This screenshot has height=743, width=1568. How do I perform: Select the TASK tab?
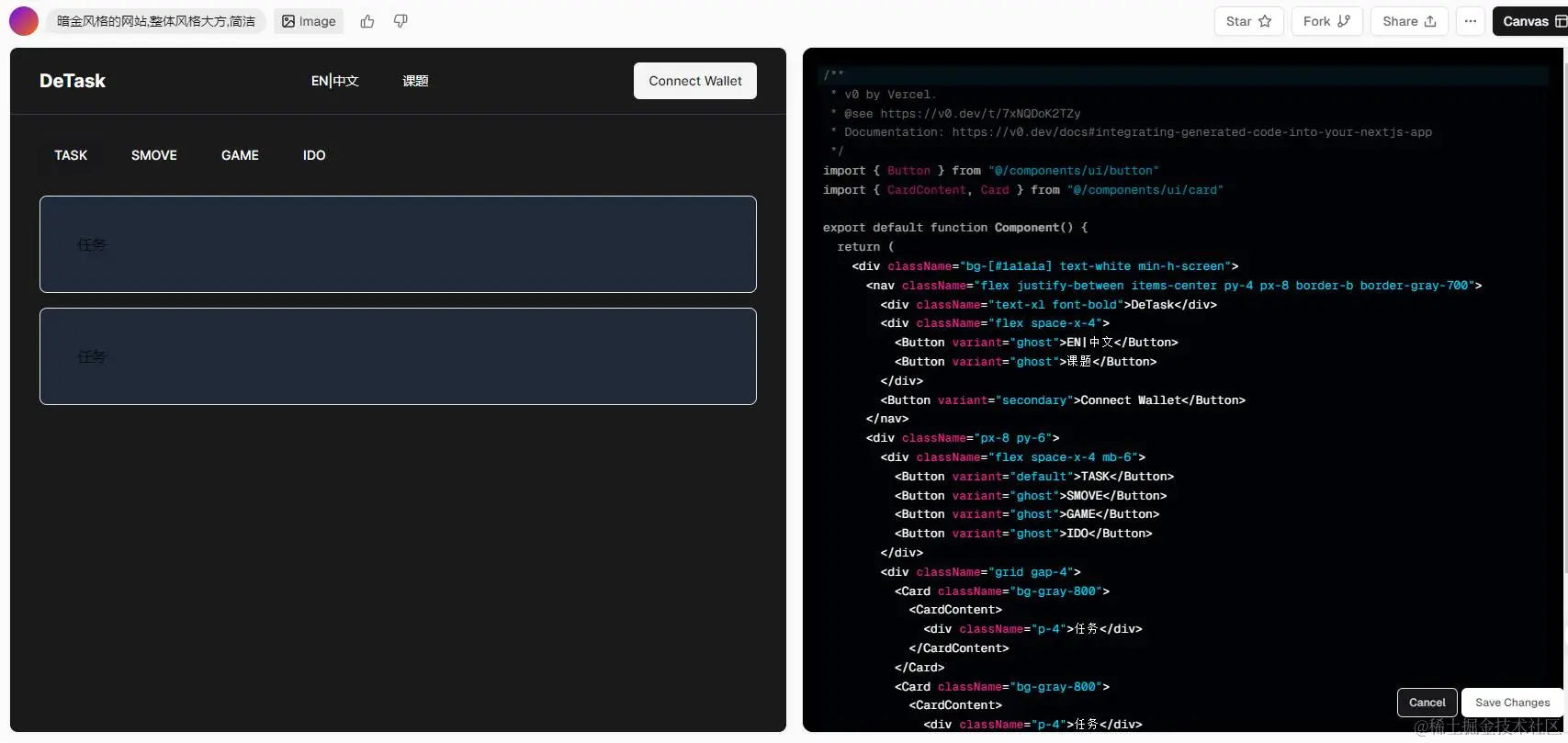tap(71, 155)
